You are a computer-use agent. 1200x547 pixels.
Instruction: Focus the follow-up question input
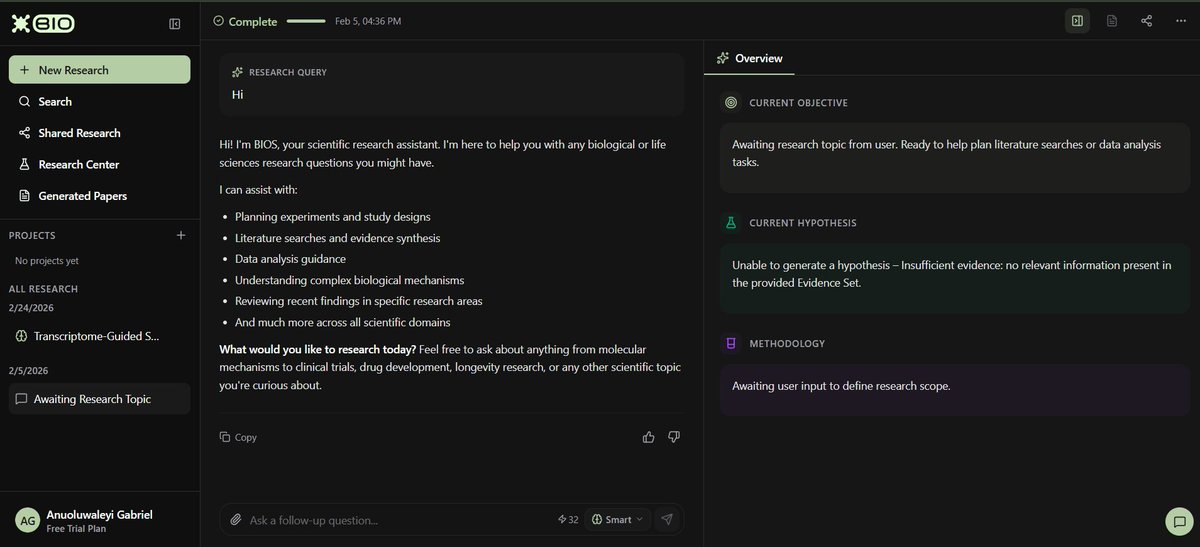pos(400,520)
